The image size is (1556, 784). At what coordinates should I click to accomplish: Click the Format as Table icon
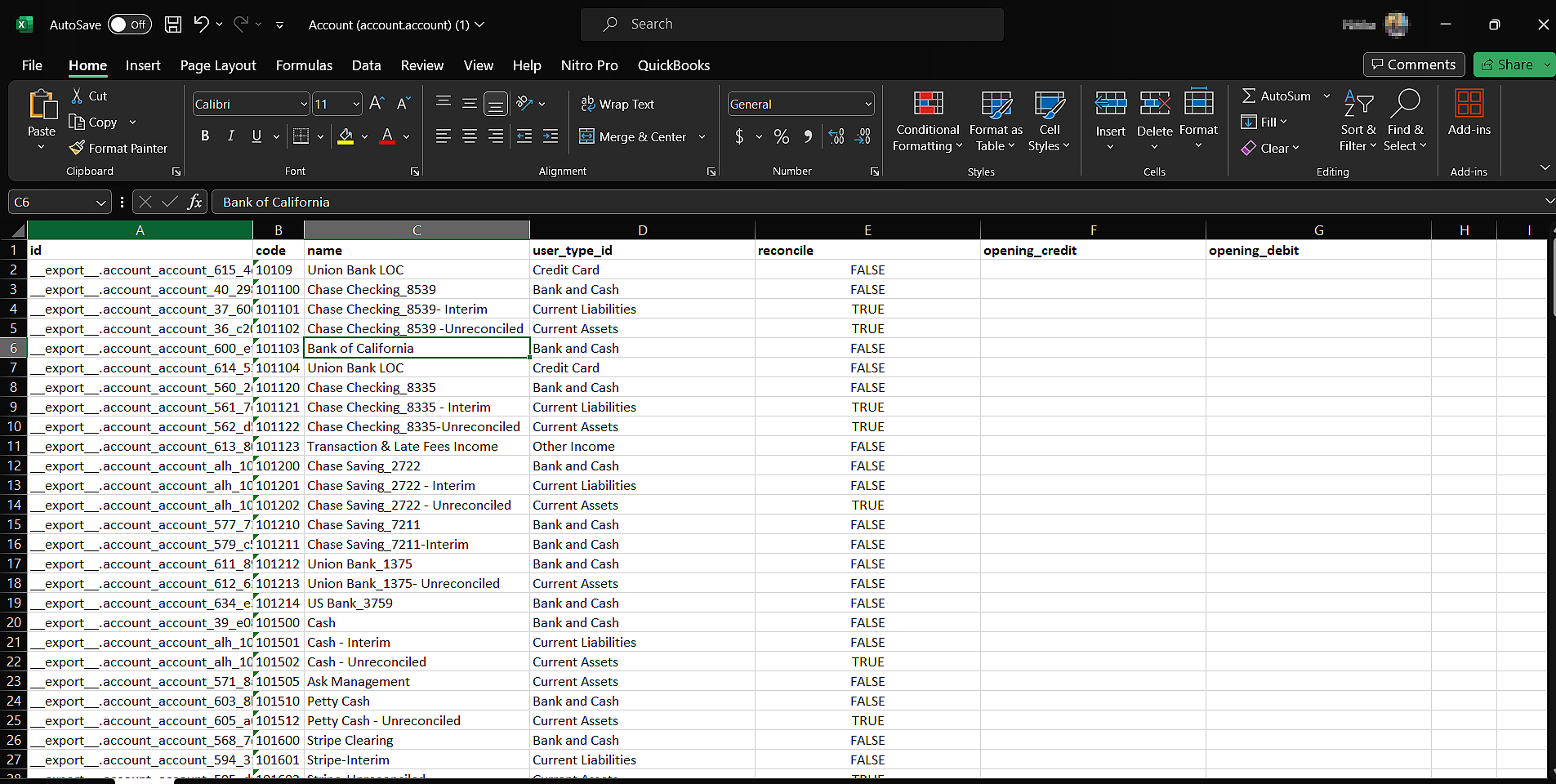click(x=996, y=104)
